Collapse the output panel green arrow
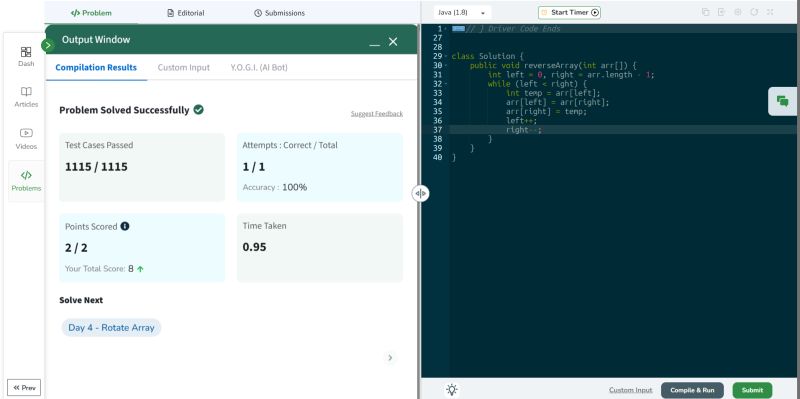 tap(47, 45)
